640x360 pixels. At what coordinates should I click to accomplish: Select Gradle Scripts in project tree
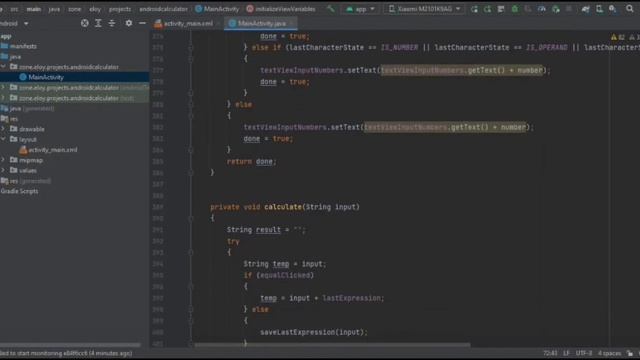click(19, 191)
